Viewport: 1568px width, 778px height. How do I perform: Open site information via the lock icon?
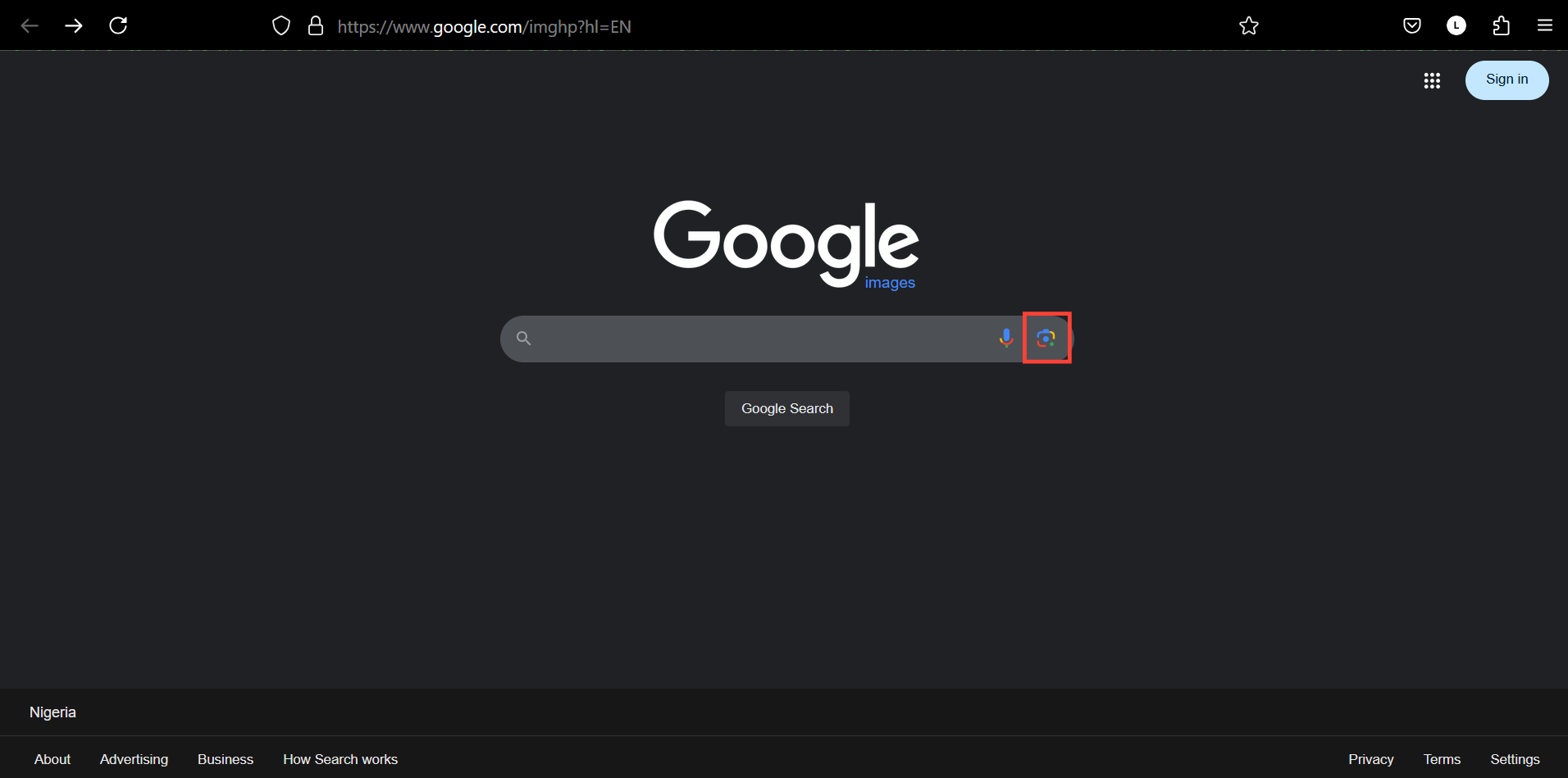[x=316, y=25]
